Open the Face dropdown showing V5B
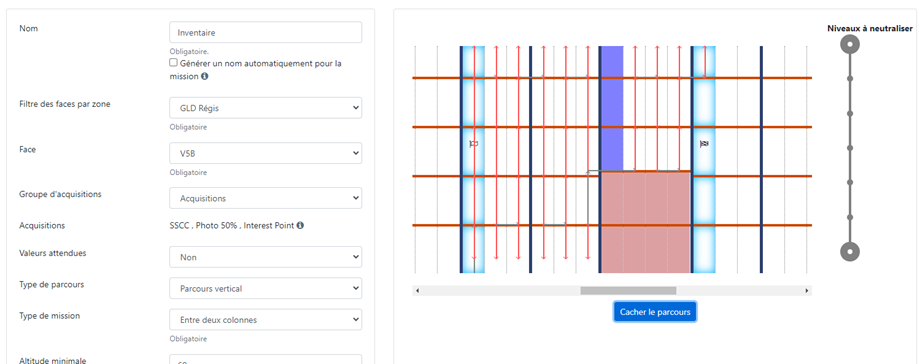 (x=265, y=153)
